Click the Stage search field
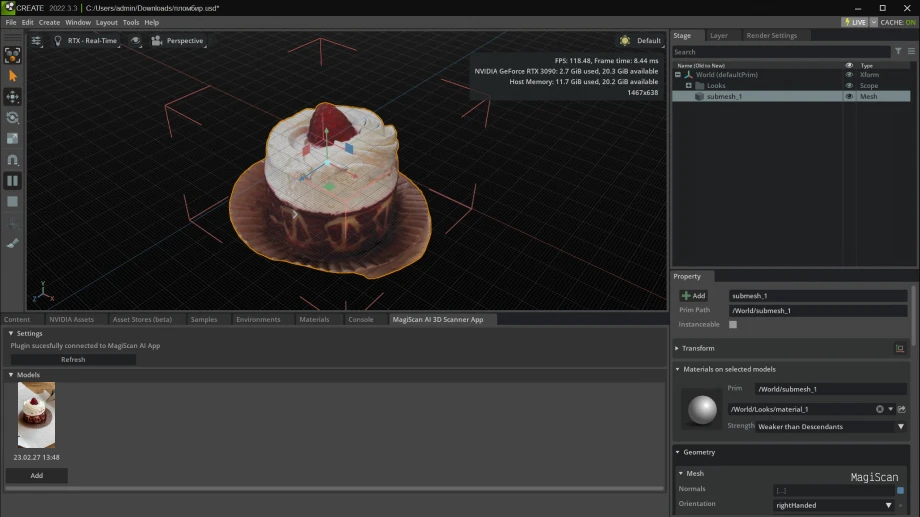The height and width of the screenshot is (517, 920). click(781, 52)
